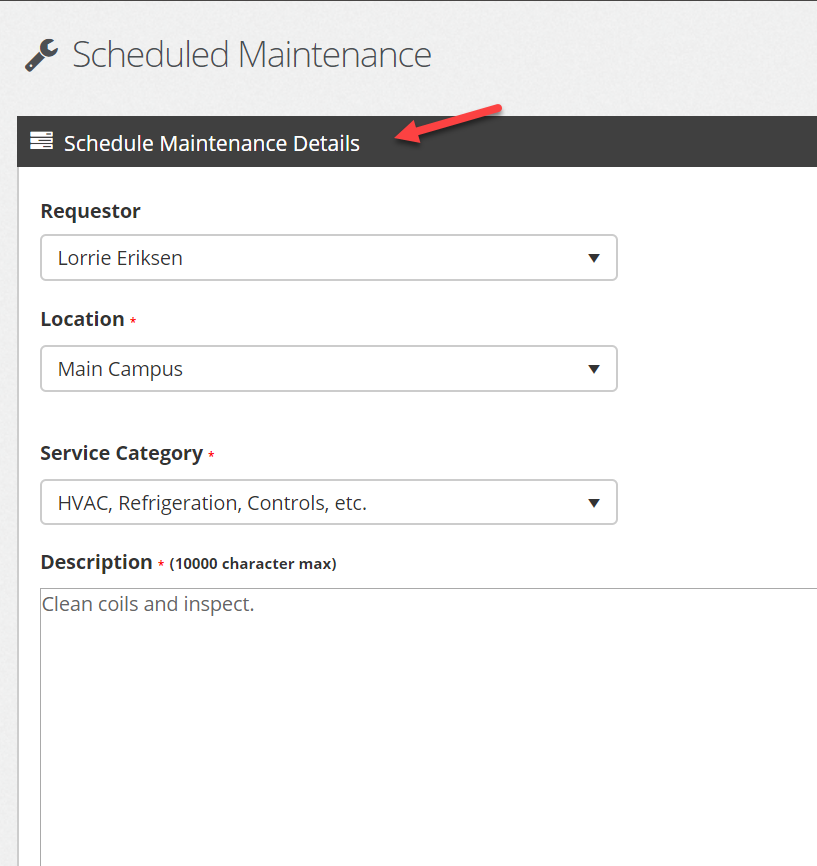Open the Requestor dropdown arrow

click(594, 258)
